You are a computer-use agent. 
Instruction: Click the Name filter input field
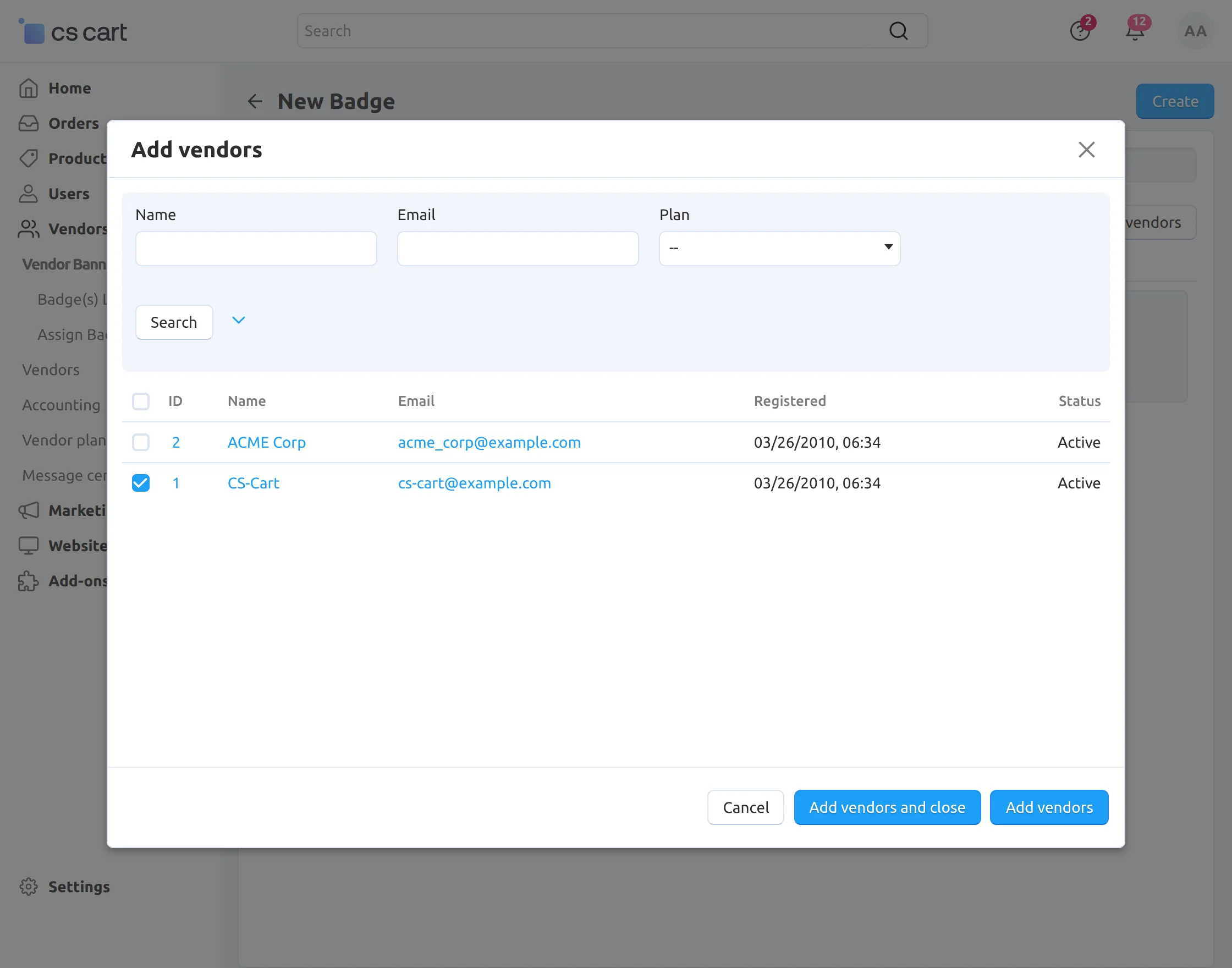point(256,248)
